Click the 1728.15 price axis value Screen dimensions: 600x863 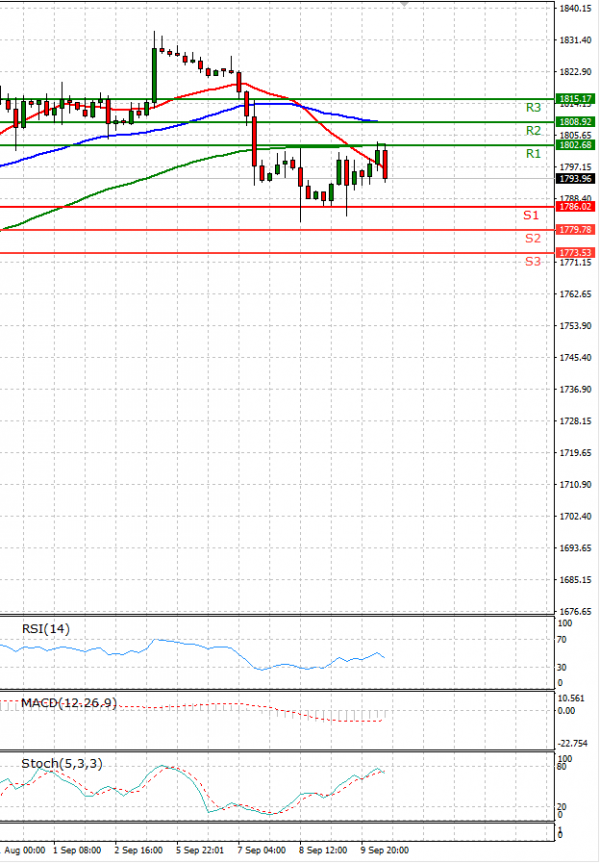tap(575, 421)
